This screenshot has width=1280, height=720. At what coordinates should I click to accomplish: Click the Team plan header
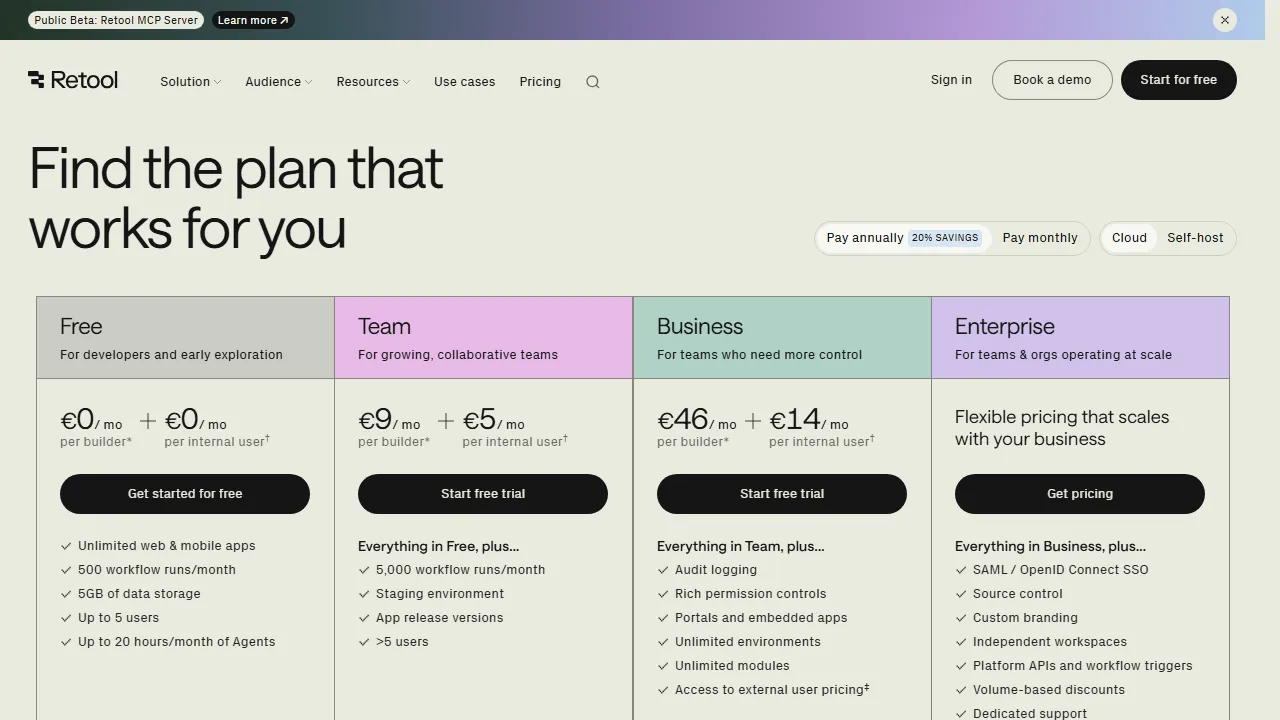click(484, 338)
